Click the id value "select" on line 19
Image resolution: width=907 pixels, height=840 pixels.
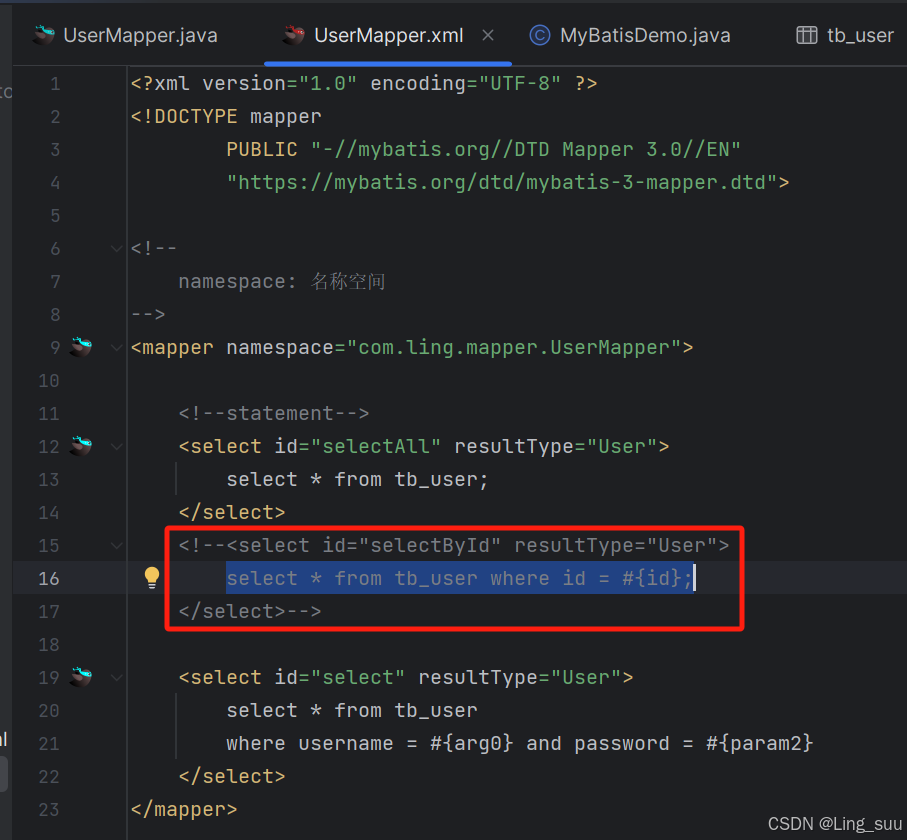[358, 677]
